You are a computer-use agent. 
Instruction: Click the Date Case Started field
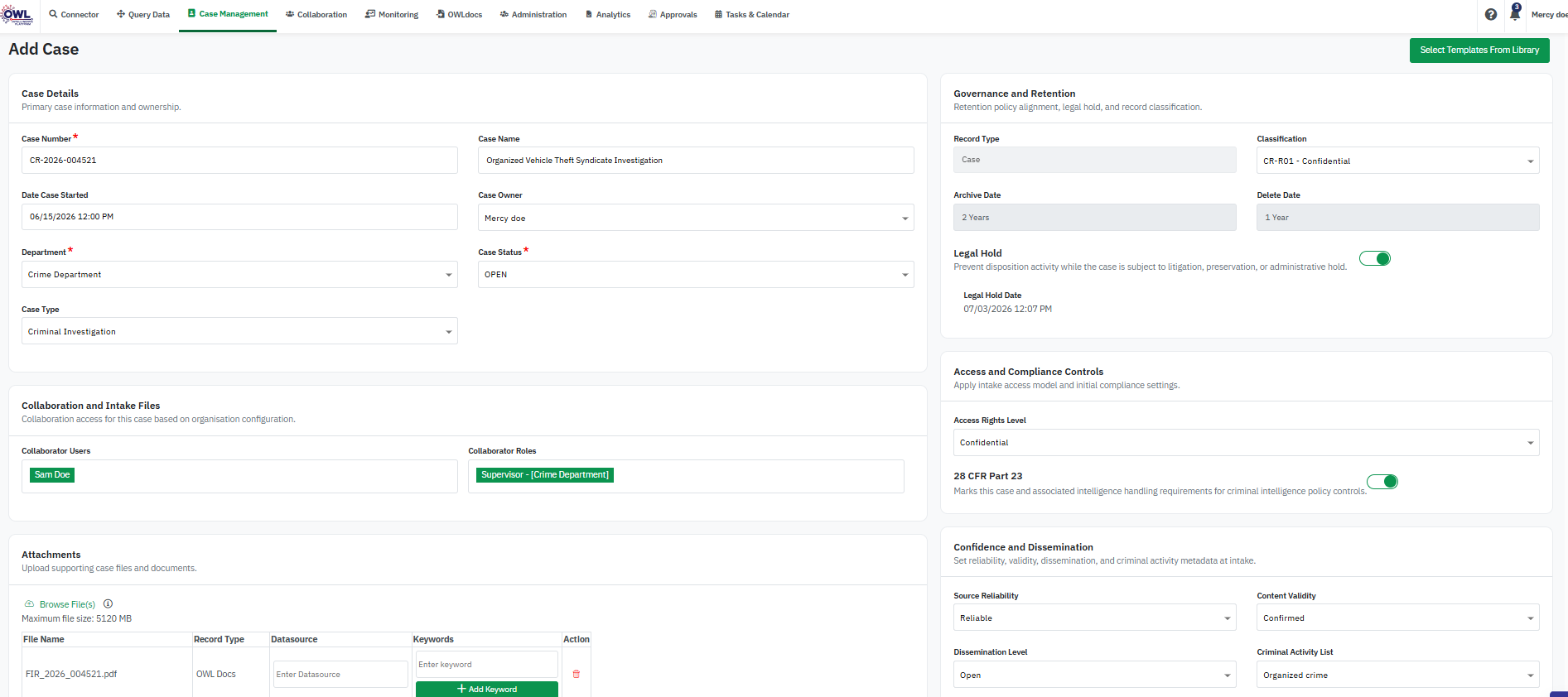click(239, 217)
